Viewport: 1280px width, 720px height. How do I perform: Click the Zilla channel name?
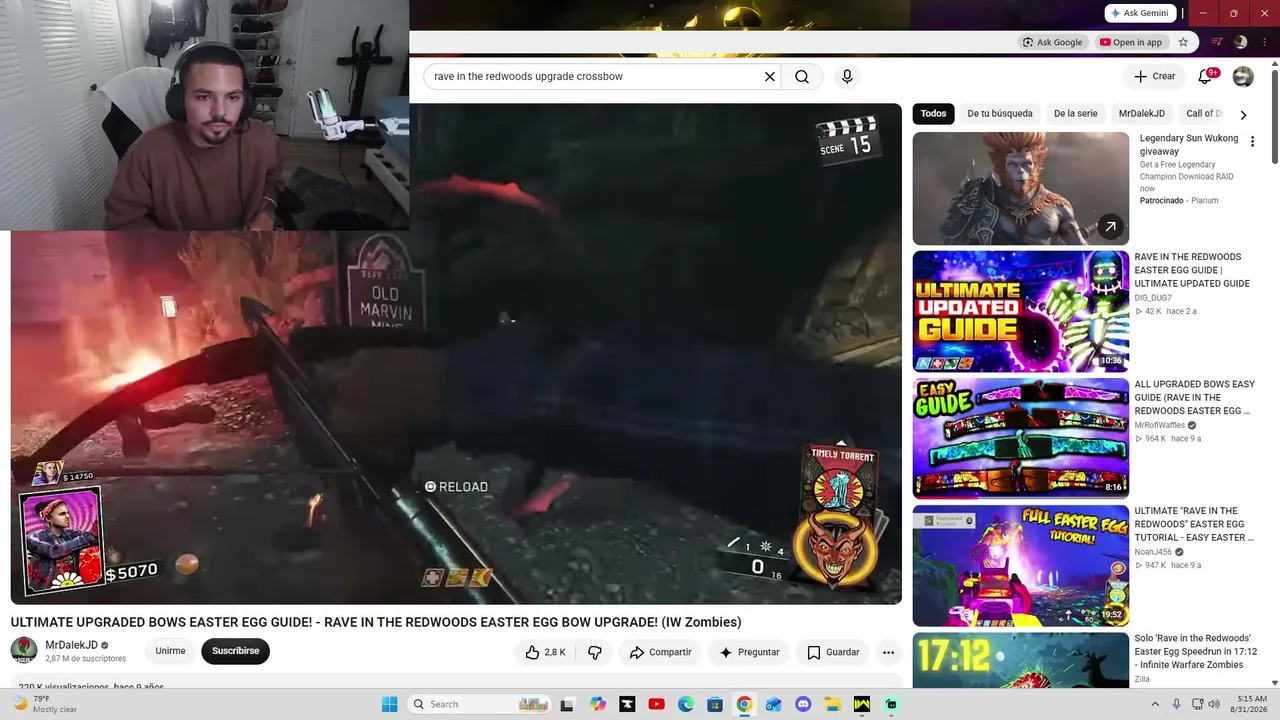1142,679
